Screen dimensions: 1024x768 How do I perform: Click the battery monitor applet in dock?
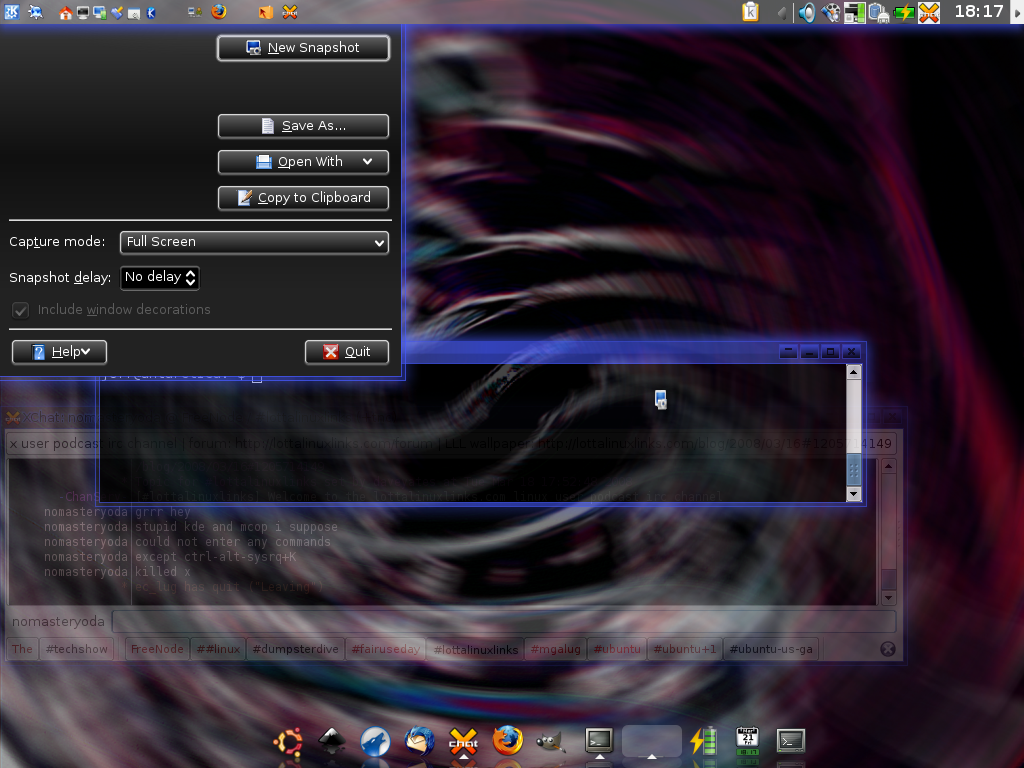704,741
